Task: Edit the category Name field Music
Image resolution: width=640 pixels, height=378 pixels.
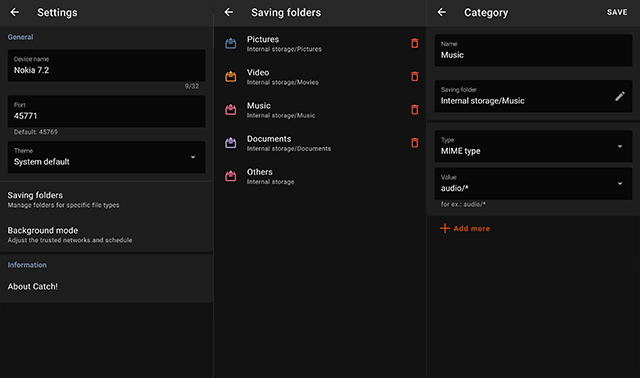Action: point(533,50)
